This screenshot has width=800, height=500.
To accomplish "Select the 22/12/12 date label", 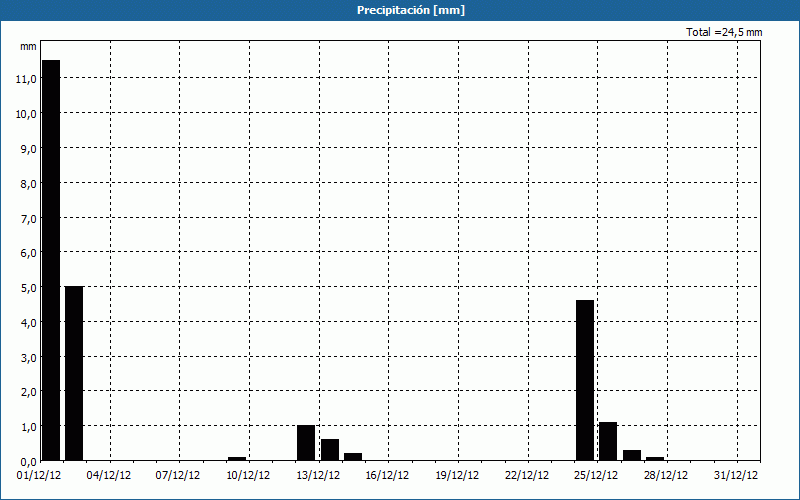I will (x=527, y=476).
